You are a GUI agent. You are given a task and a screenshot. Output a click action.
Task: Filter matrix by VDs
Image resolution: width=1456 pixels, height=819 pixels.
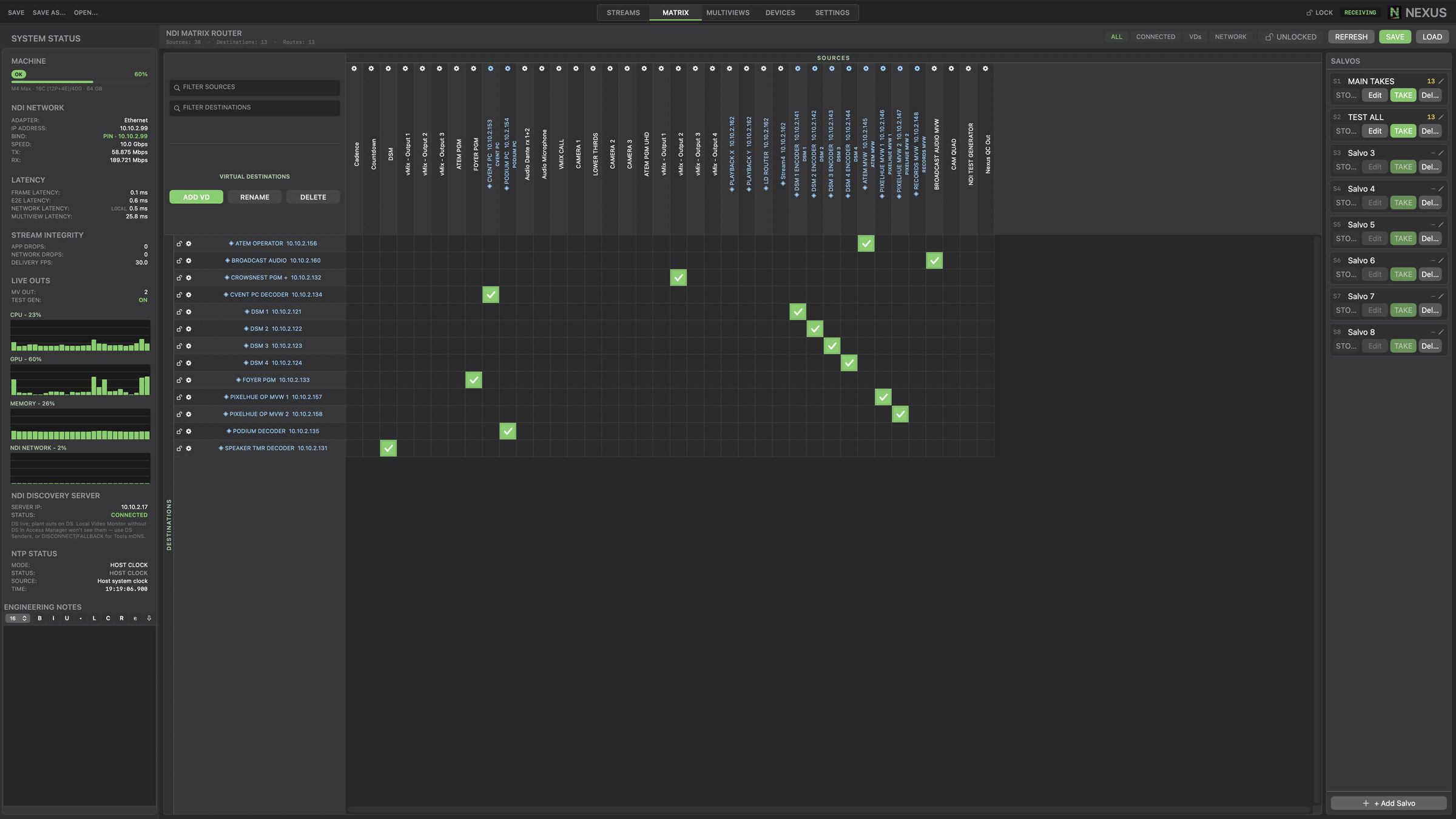click(1195, 37)
